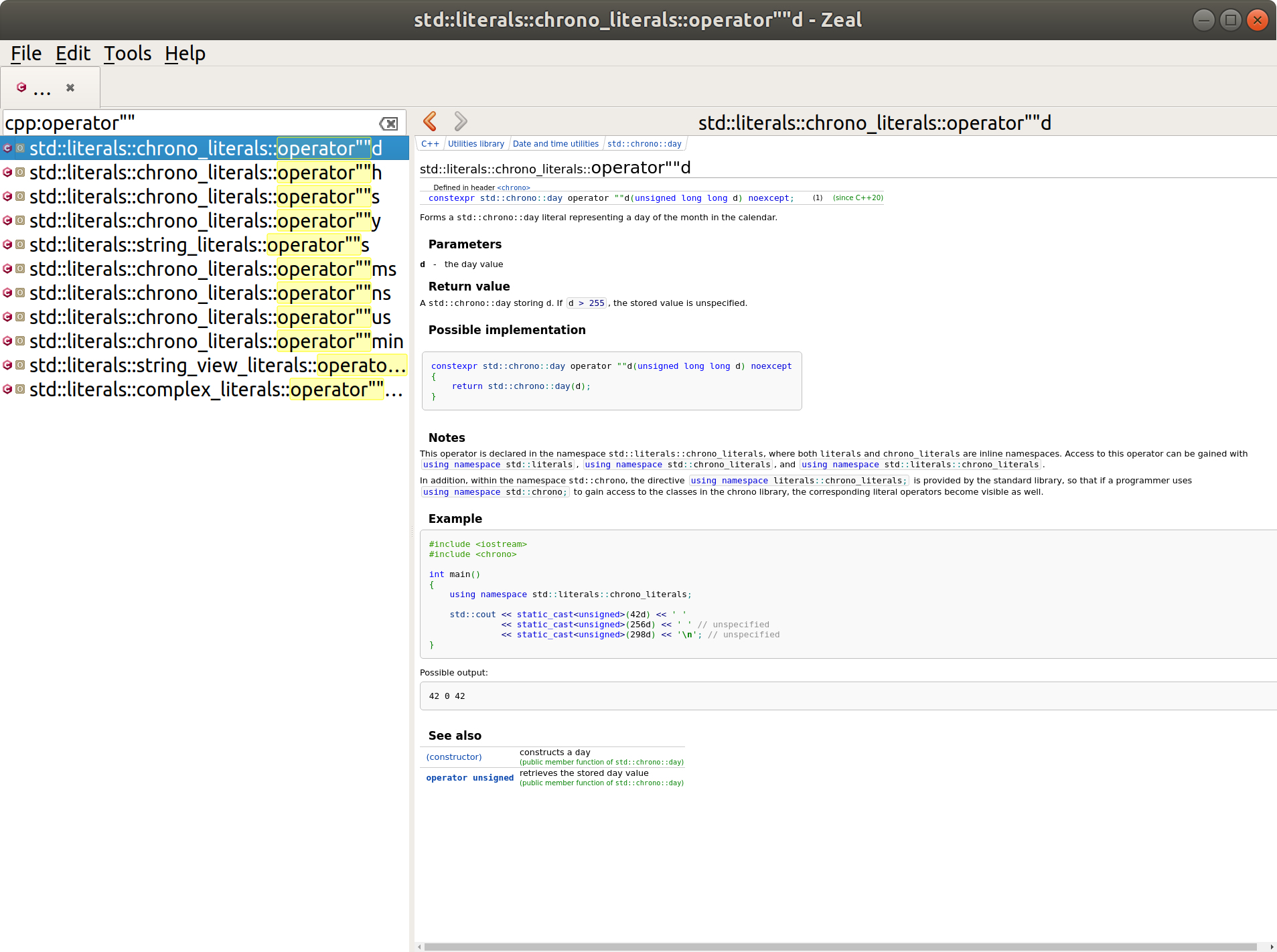Open the C++ breadcrumb link
Image resolution: width=1277 pixels, height=952 pixels.
430,143
